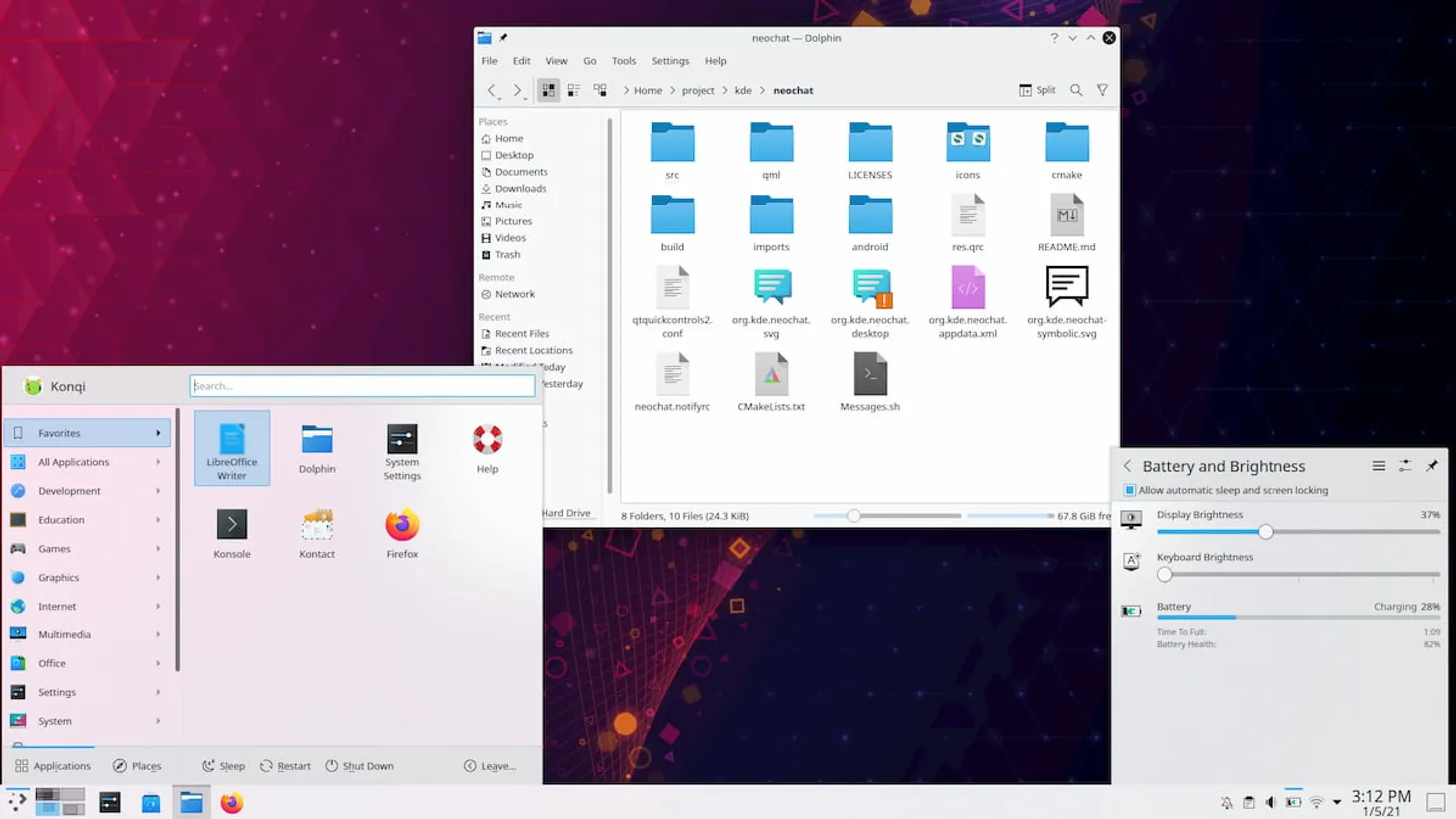This screenshot has width=1456, height=819.
Task: Click the Shut Down button
Action: (359, 766)
